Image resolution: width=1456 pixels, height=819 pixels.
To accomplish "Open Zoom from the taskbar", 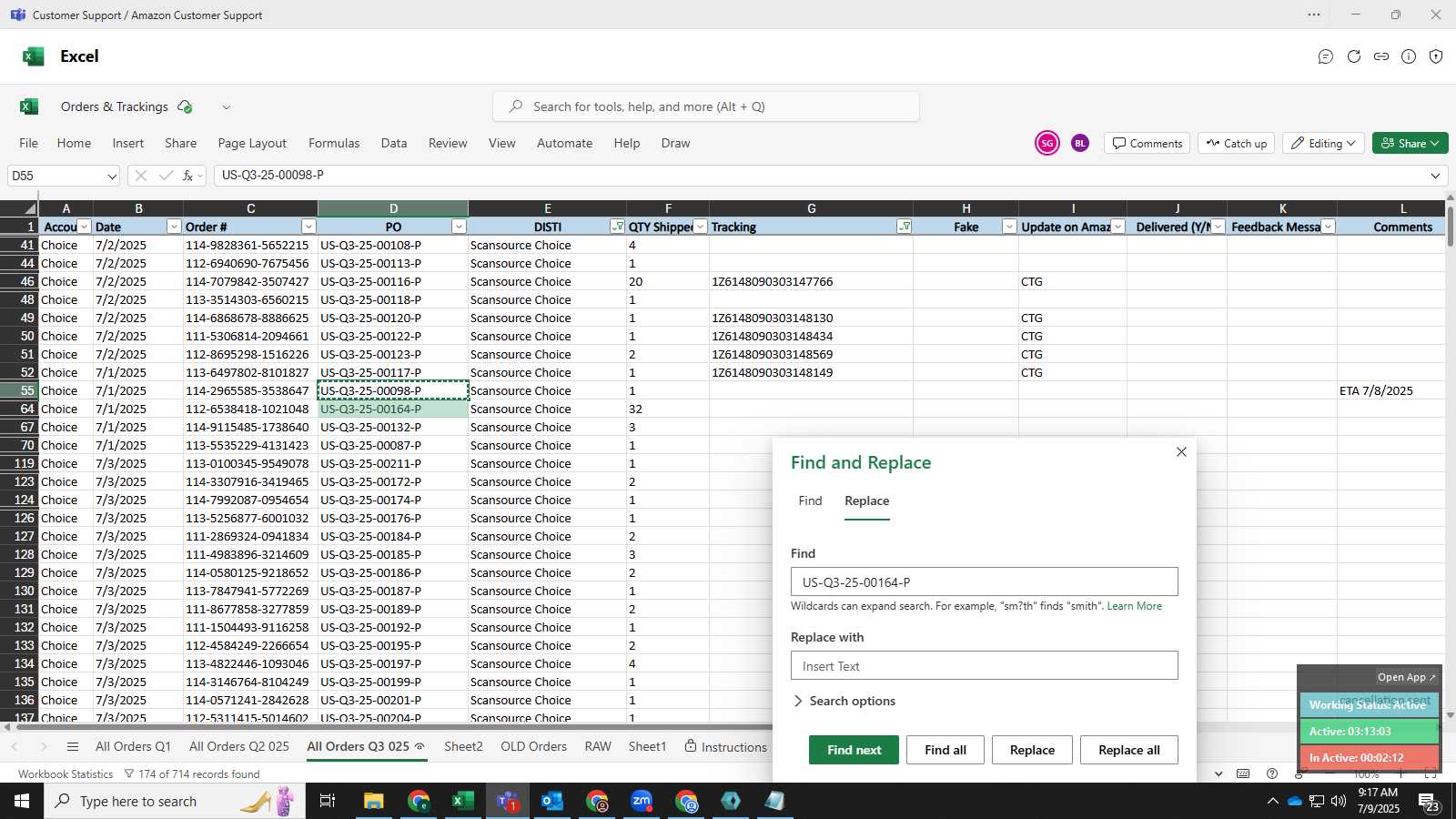I will pyautogui.click(x=642, y=801).
